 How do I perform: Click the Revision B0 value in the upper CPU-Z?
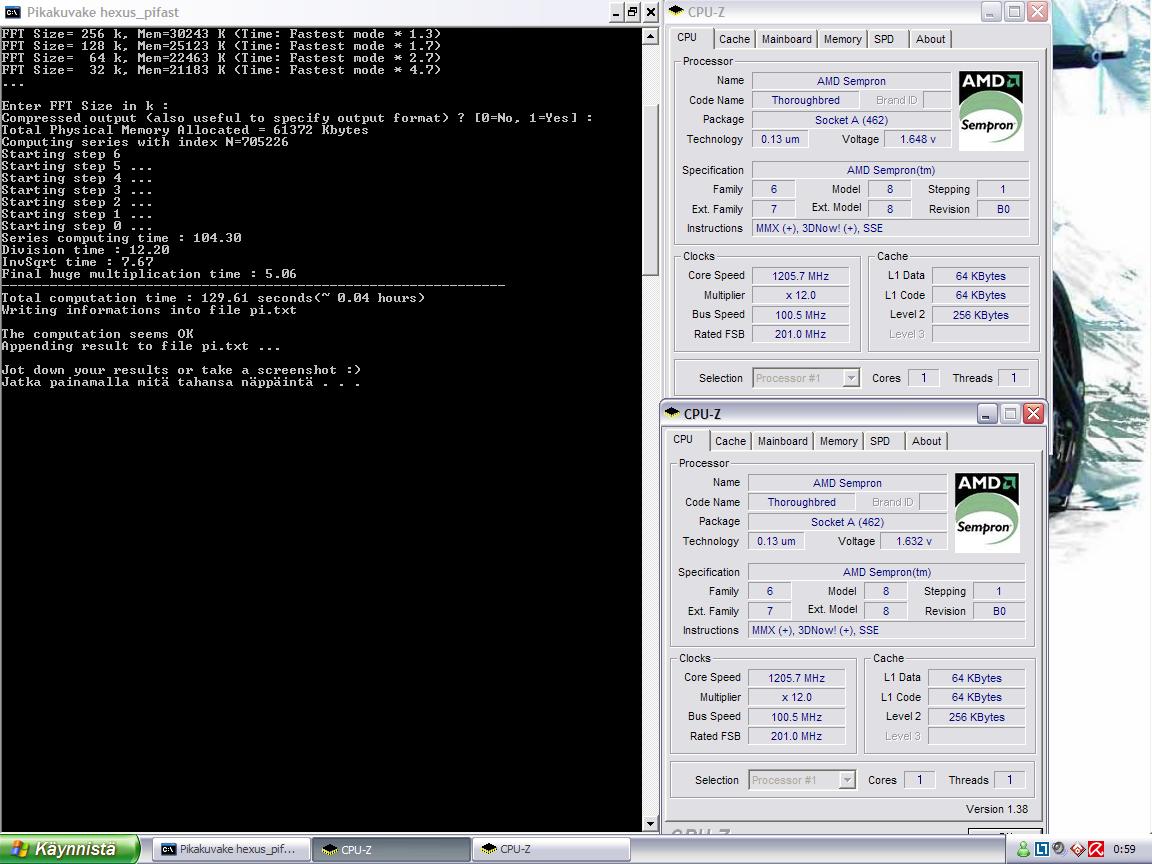click(x=1003, y=209)
